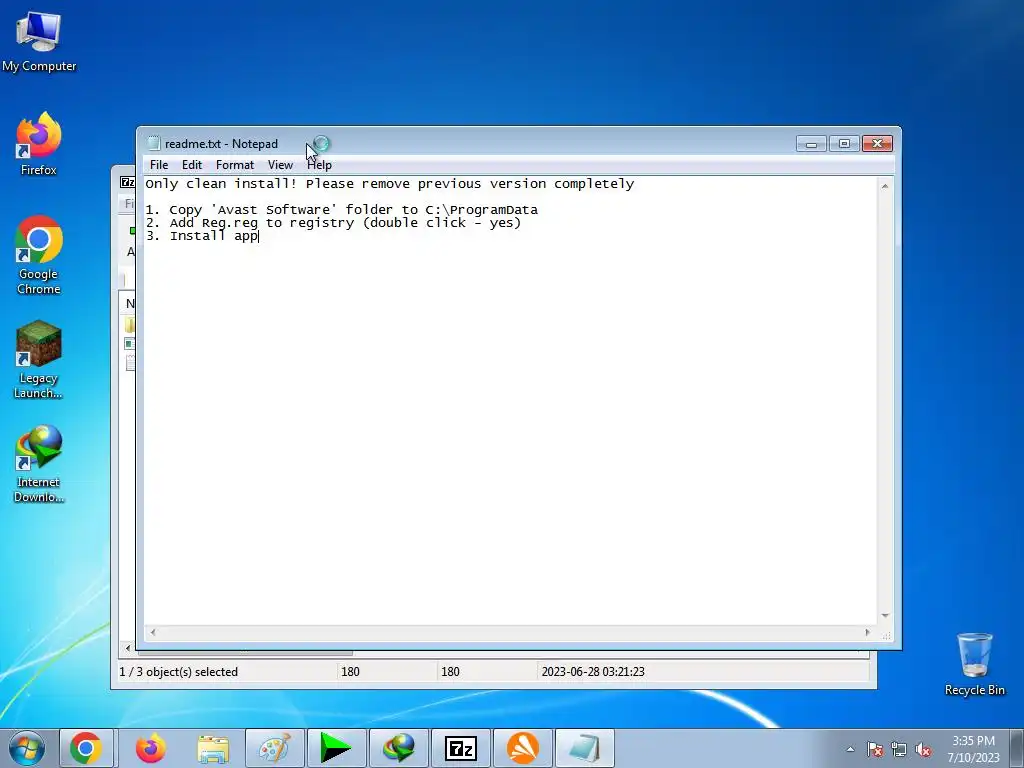Close the readme.txt Notepad window
This screenshot has width=1024, height=768.
coord(877,144)
